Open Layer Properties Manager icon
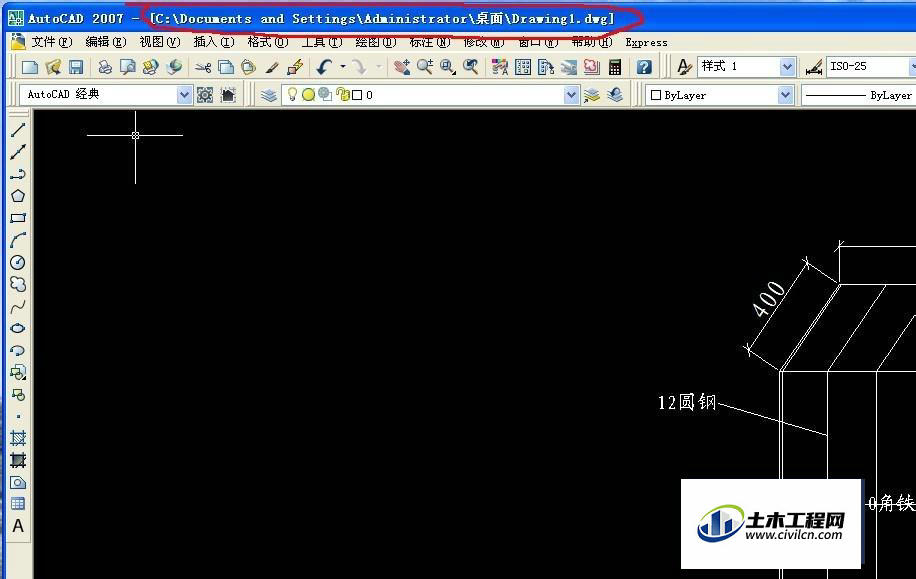 (269, 95)
